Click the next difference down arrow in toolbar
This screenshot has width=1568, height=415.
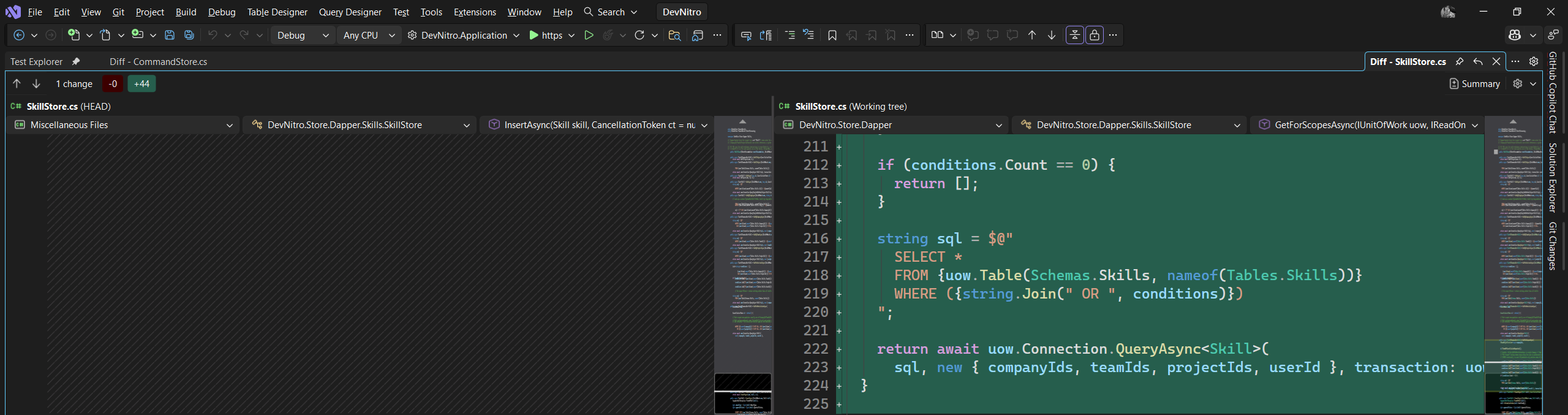[x=1052, y=36]
